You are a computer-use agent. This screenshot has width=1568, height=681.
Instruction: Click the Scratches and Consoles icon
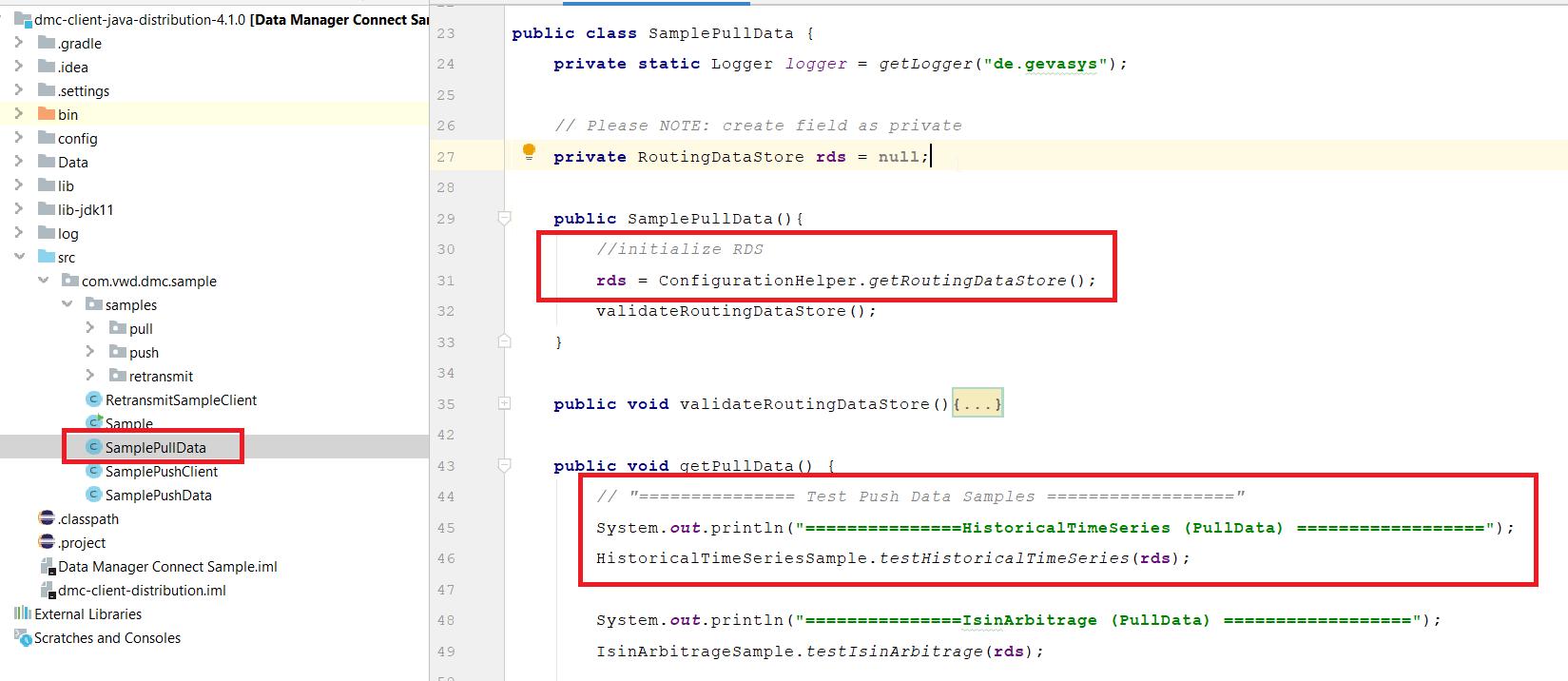23,637
